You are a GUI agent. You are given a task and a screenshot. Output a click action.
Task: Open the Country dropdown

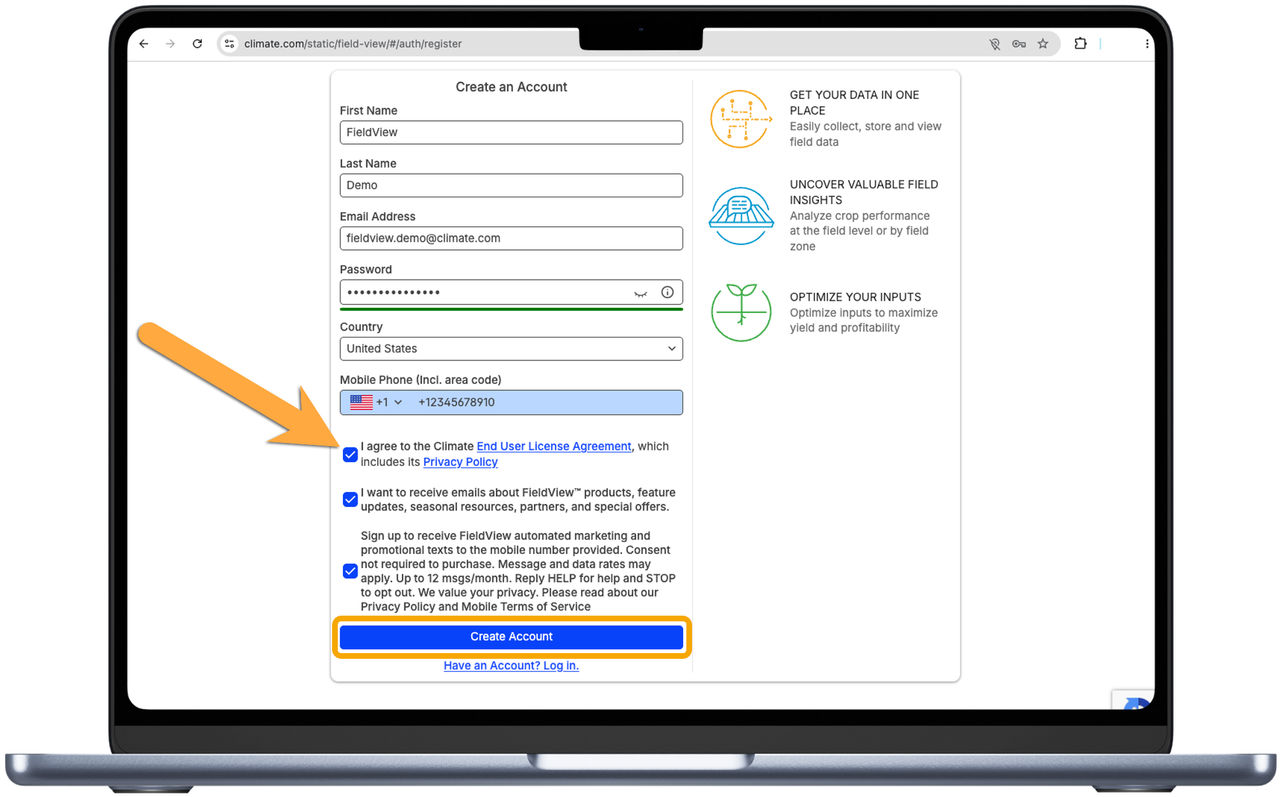[x=511, y=349]
